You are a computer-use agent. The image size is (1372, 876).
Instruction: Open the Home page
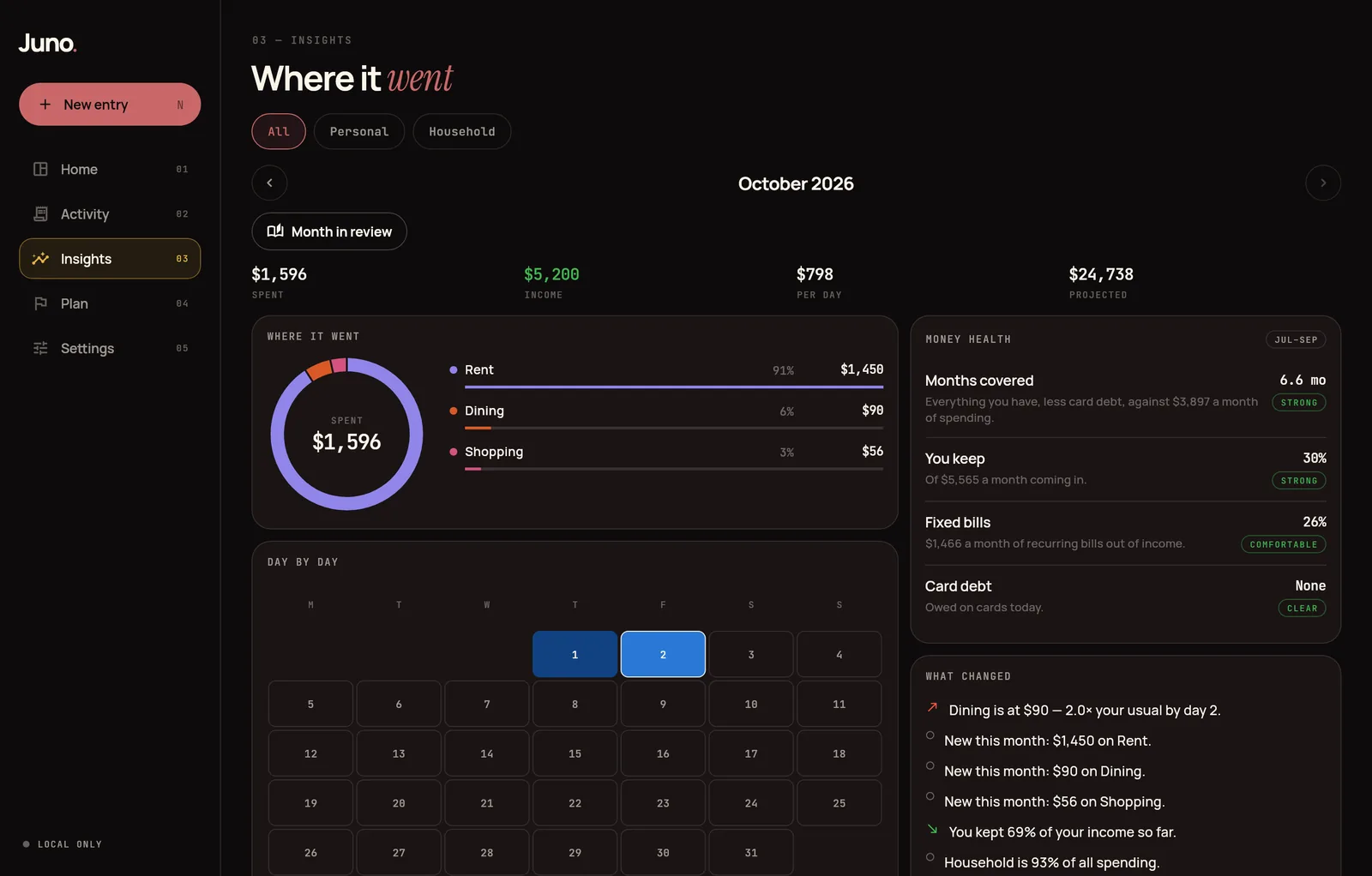pyautogui.click(x=110, y=169)
